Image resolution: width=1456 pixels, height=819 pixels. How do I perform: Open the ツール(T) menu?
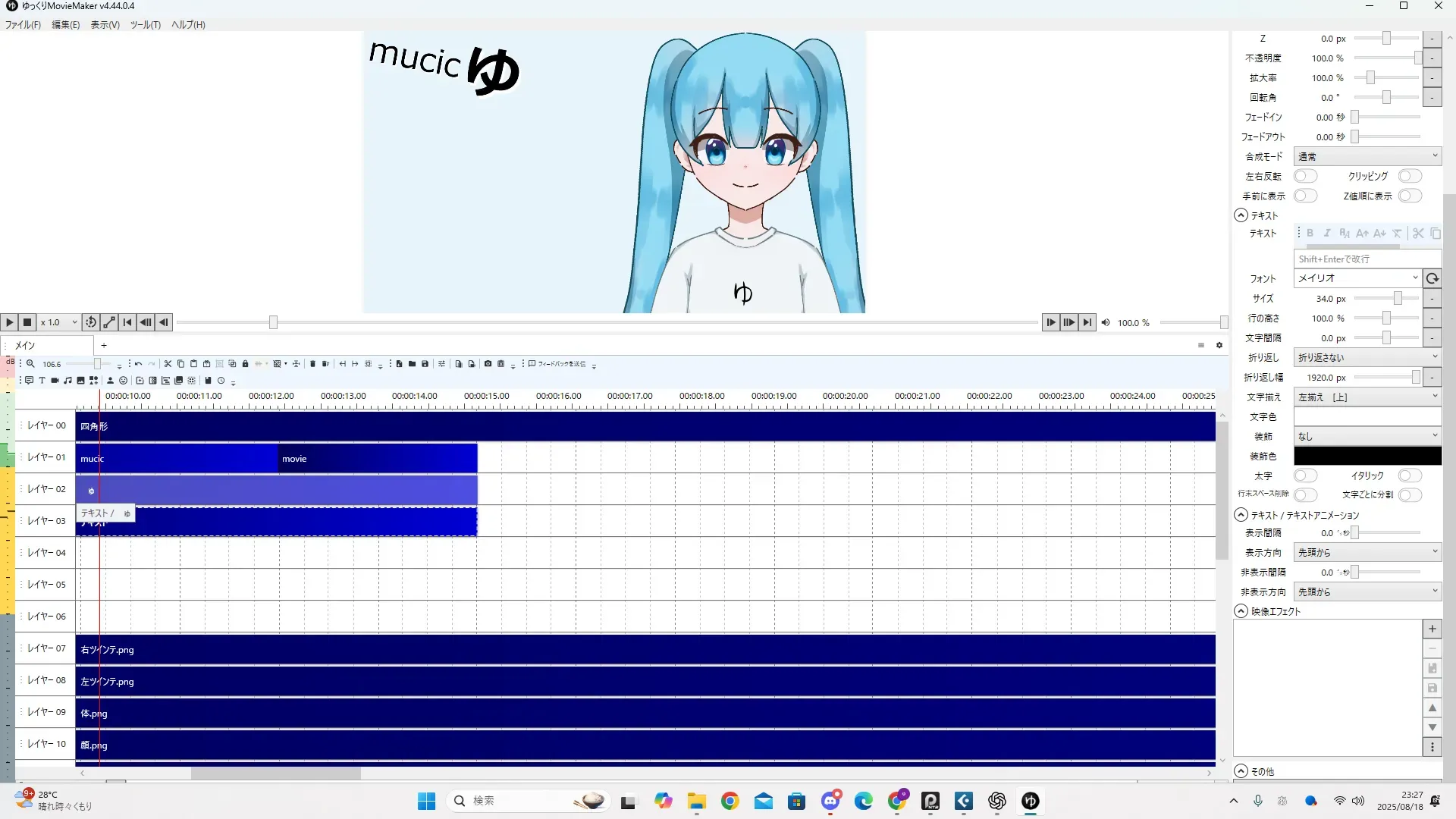click(145, 25)
